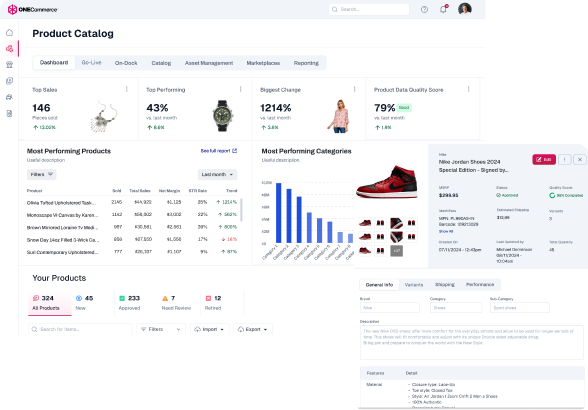Select the Asset Management tab

pyautogui.click(x=209, y=63)
